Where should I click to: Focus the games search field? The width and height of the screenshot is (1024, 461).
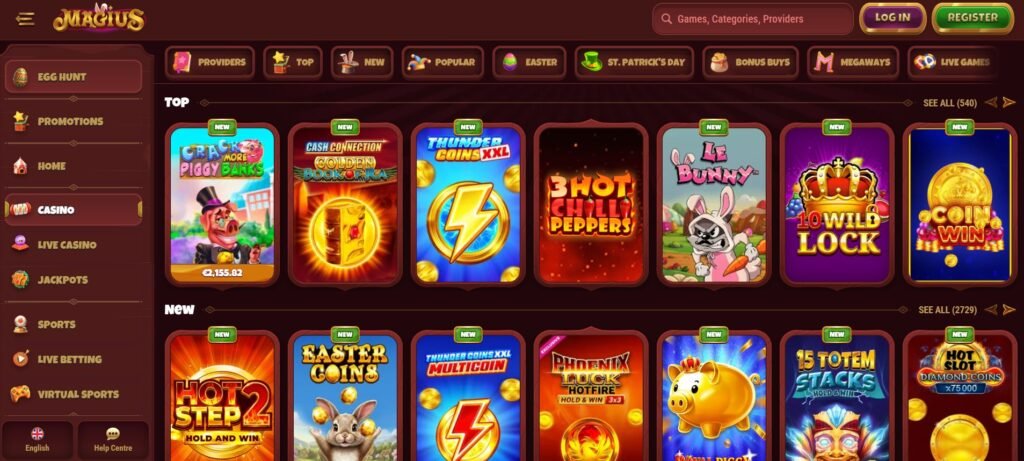(x=753, y=19)
